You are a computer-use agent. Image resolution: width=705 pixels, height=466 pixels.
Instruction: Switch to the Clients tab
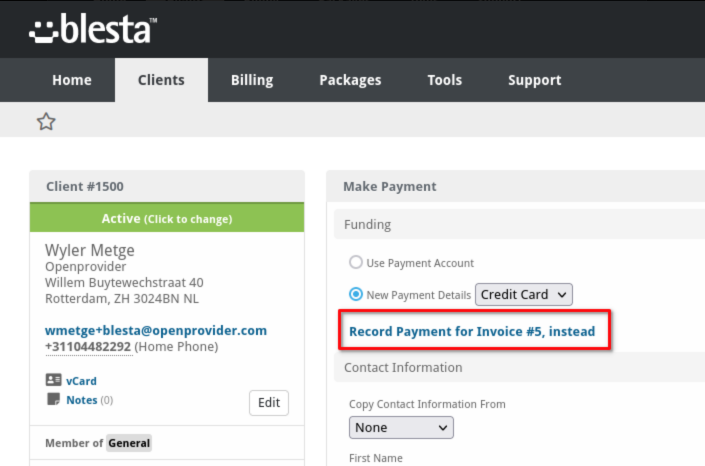click(x=161, y=80)
